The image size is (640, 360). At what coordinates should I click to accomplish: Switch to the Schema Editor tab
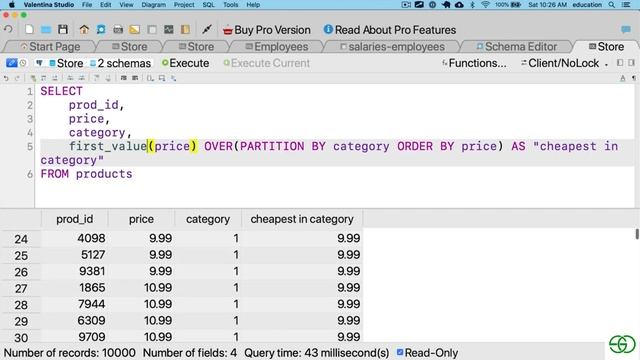point(516,47)
